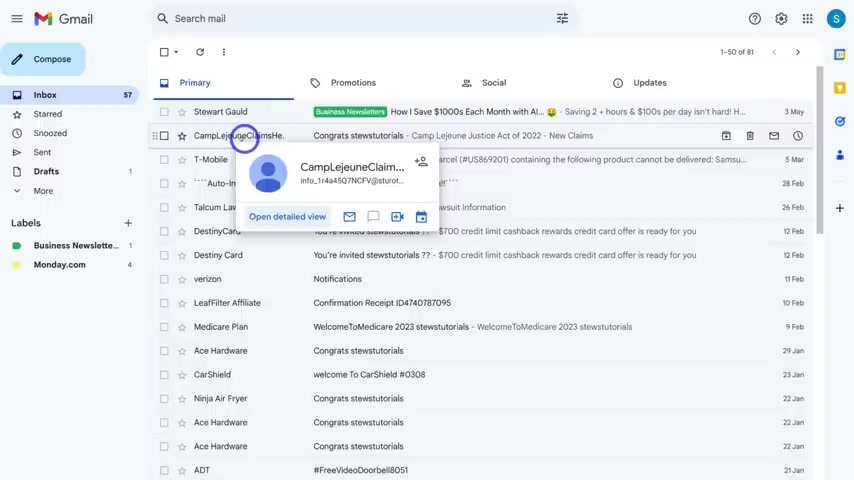Image resolution: width=854 pixels, height=480 pixels.
Task: Open Google Keep side panel
Action: [839, 88]
